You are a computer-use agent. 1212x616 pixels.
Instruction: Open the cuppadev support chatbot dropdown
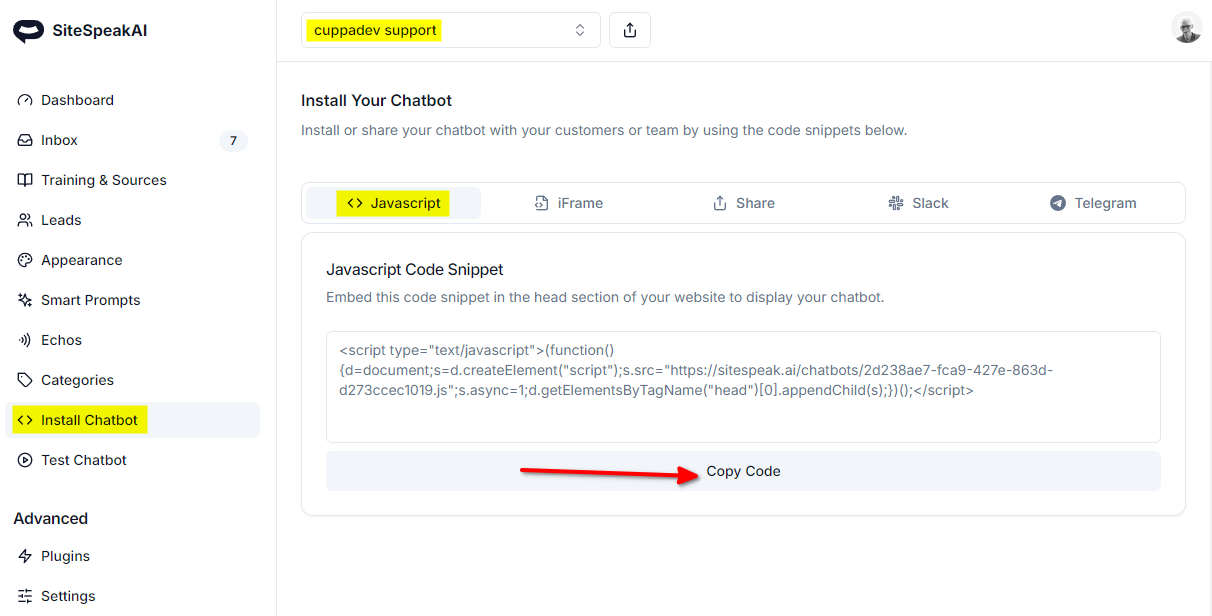coord(450,30)
